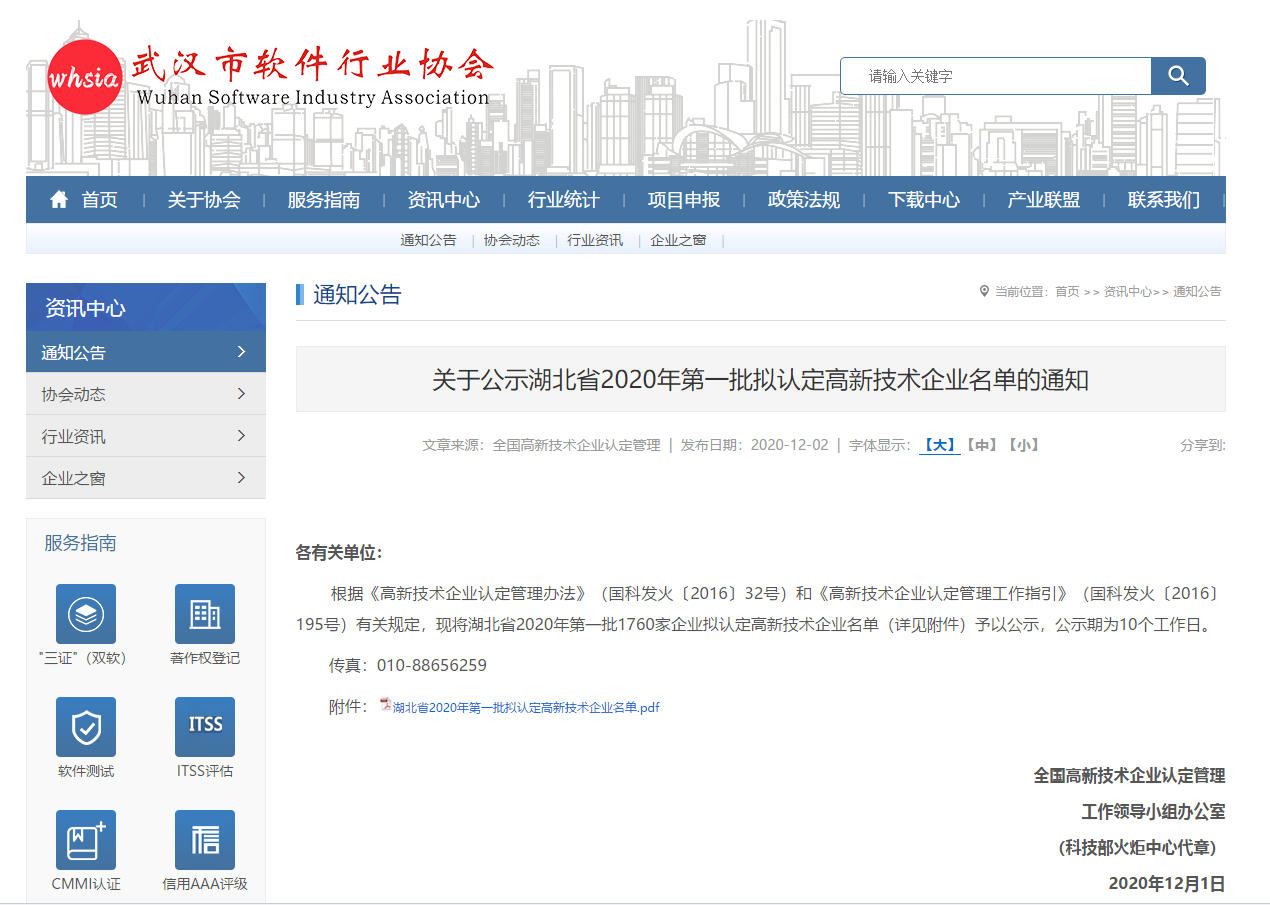Click the keyword search input field
Screen dimensions: 1270x905
(x=995, y=75)
